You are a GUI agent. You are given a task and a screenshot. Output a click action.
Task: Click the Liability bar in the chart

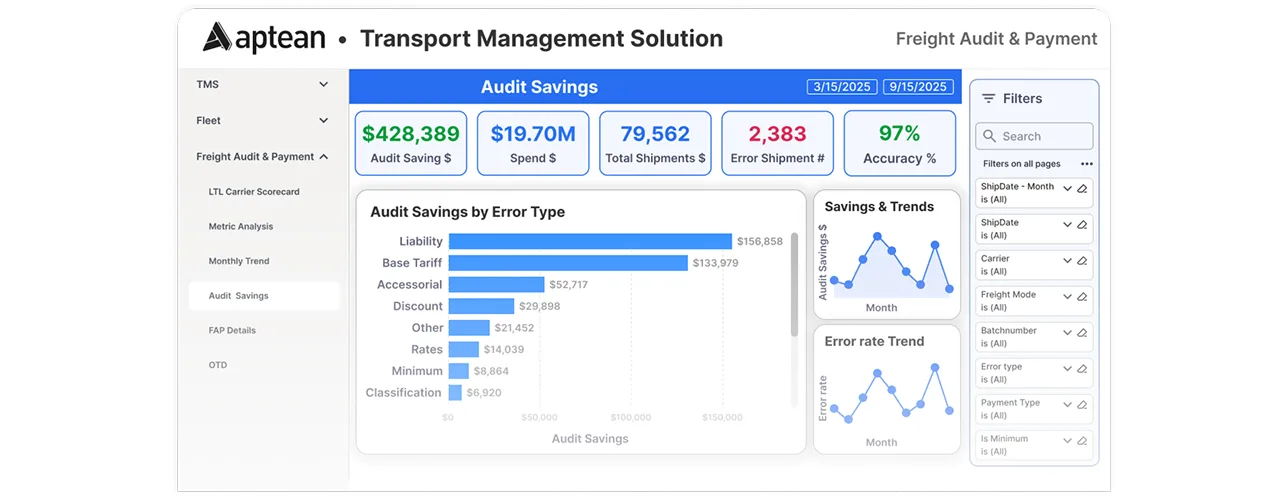590,241
